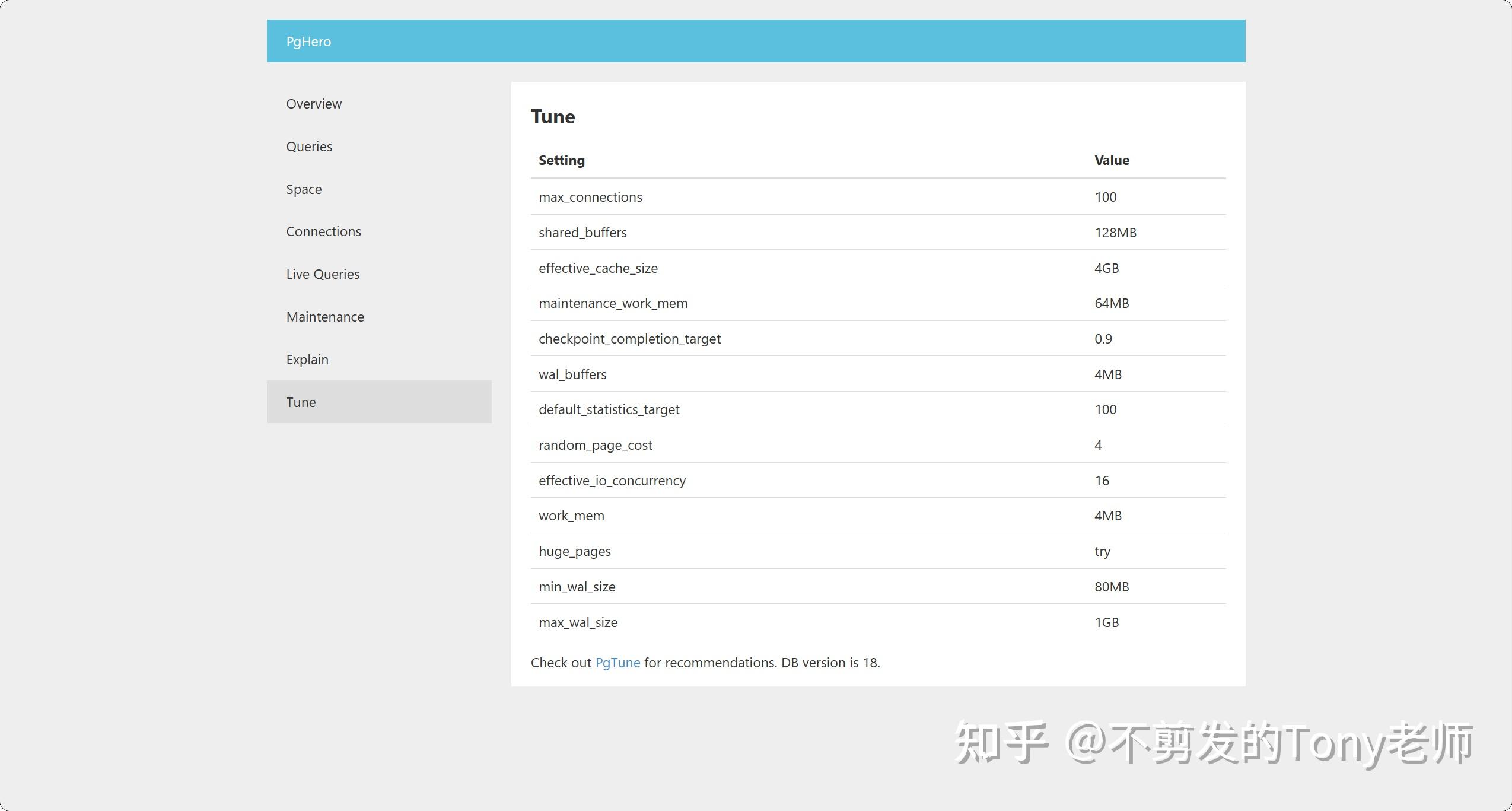Follow the PgTune recommendations link
This screenshot has height=811, width=1512.
click(617, 663)
